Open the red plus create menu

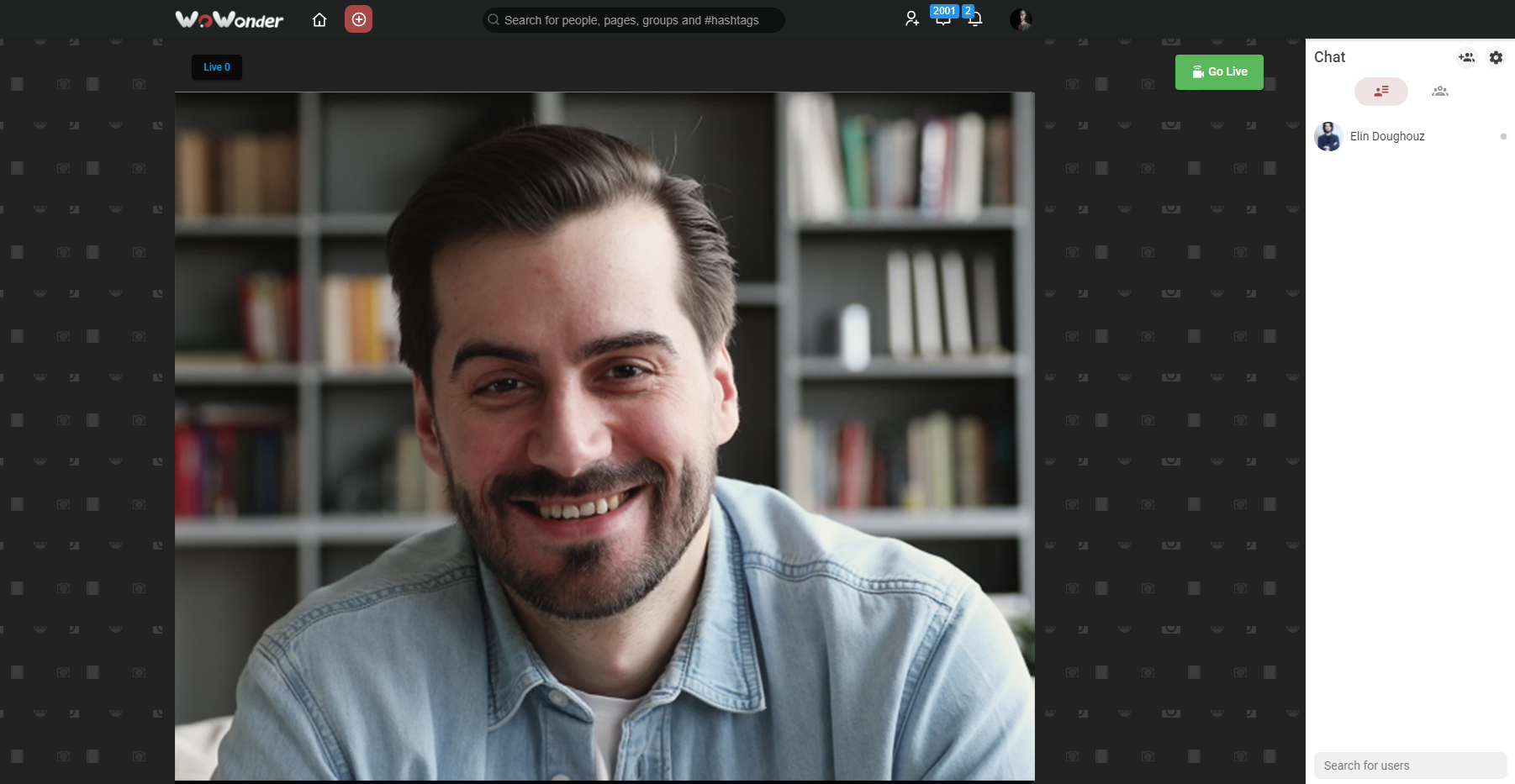coord(358,19)
